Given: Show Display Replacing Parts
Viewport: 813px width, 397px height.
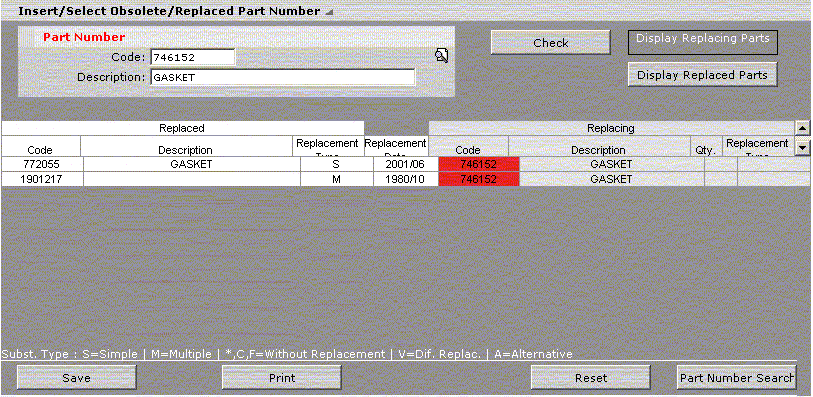Looking at the screenshot, I should point(703,42).
